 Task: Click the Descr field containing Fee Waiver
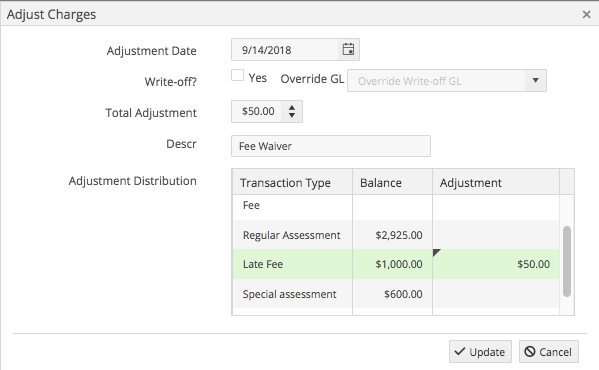331,146
